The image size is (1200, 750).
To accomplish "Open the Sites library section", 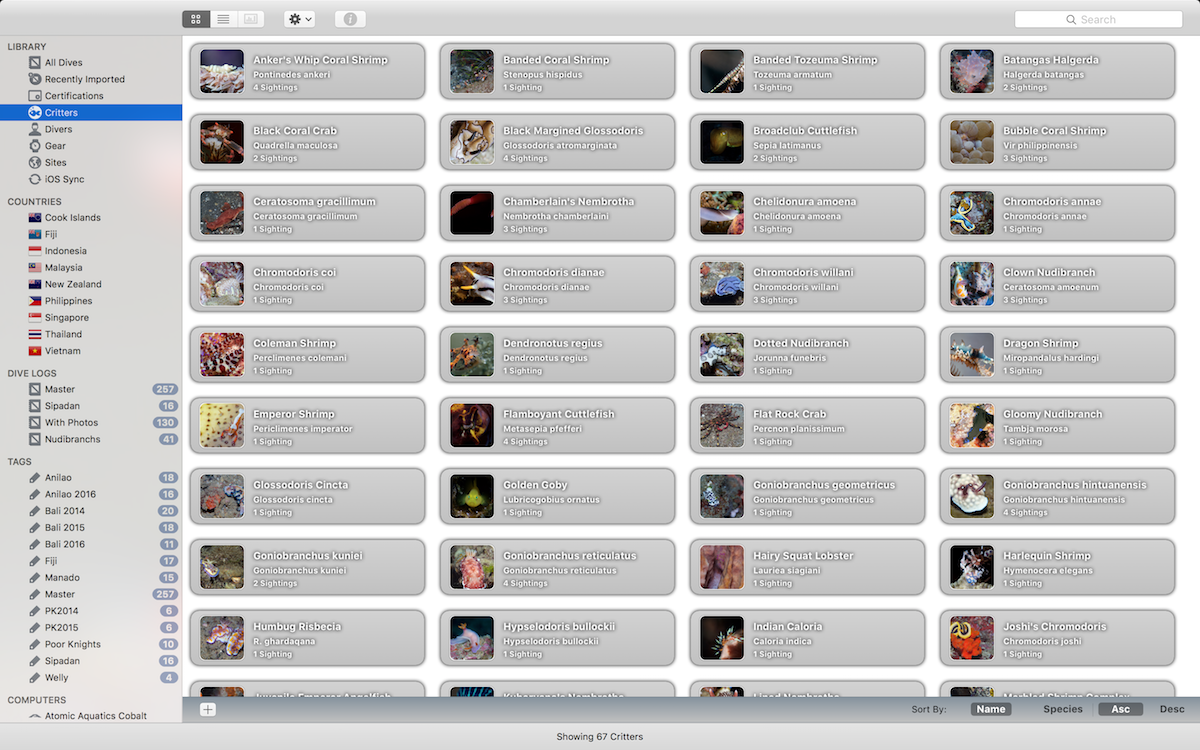I will point(55,162).
